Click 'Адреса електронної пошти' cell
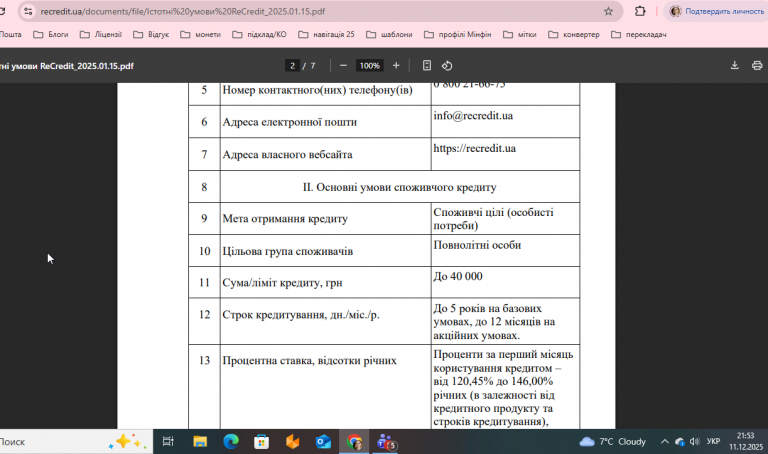The image size is (768, 454). (326, 121)
